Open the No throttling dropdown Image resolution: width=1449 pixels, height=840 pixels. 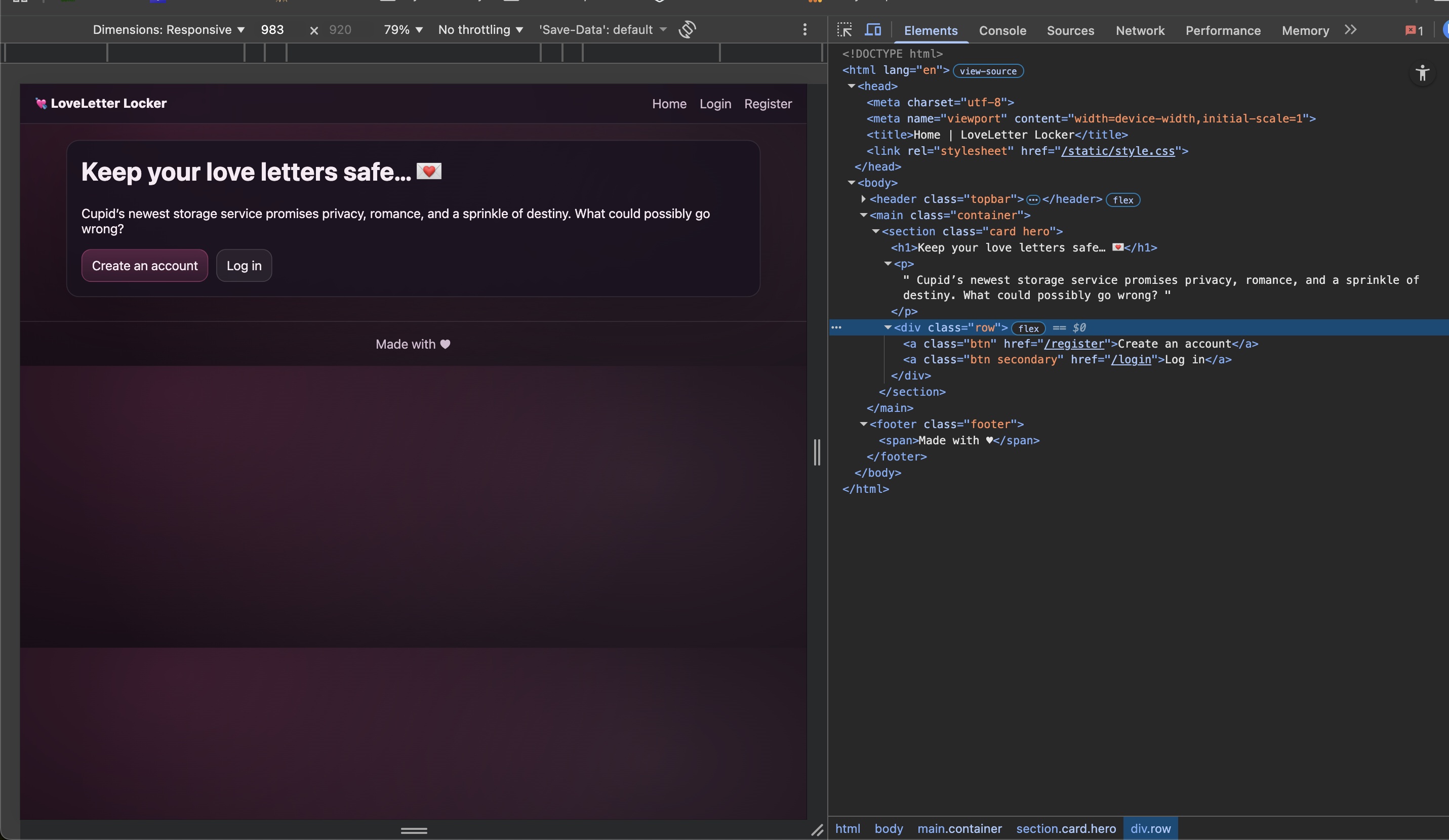click(480, 30)
